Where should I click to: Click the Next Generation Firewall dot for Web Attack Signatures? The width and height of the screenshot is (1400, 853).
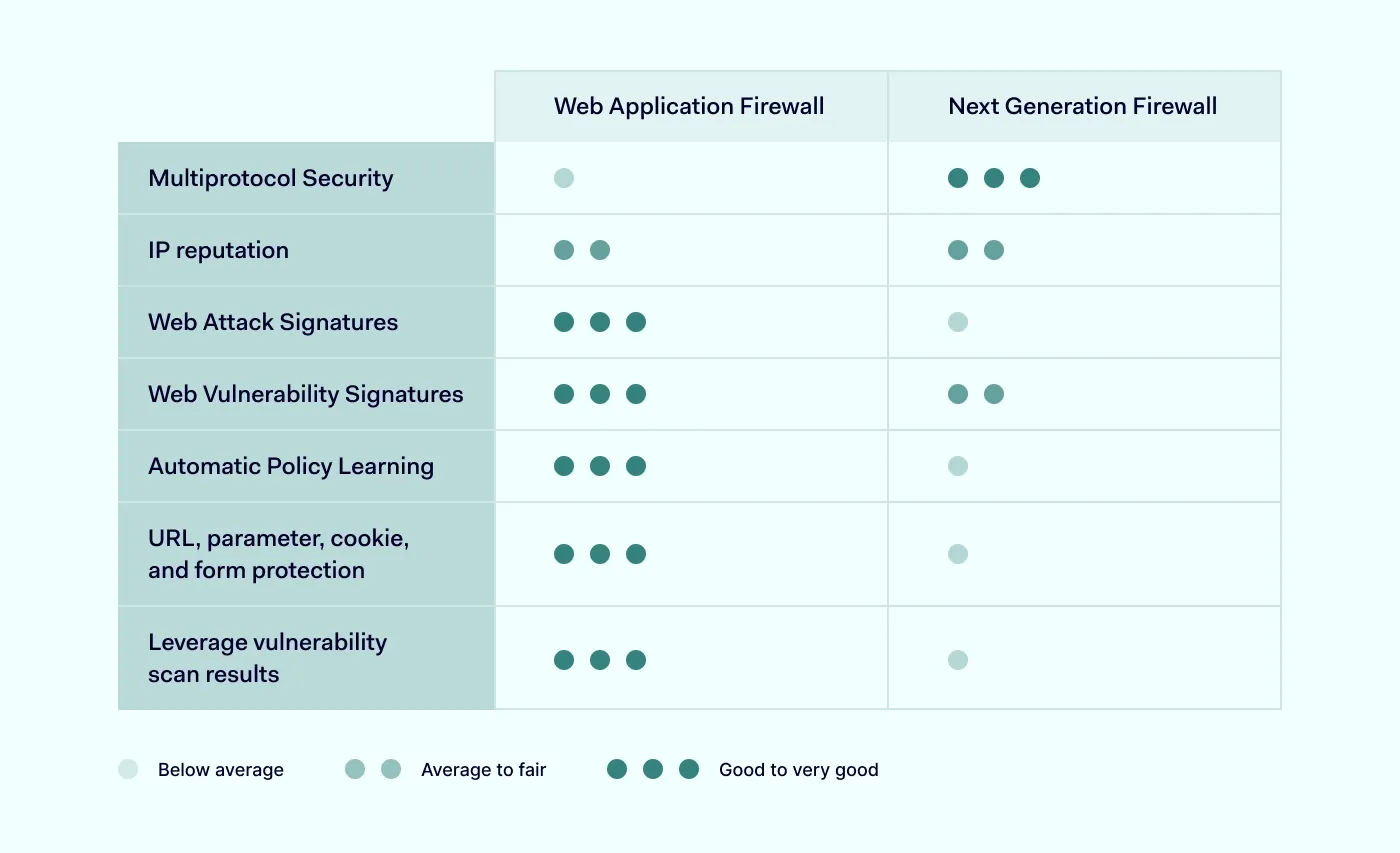(958, 322)
